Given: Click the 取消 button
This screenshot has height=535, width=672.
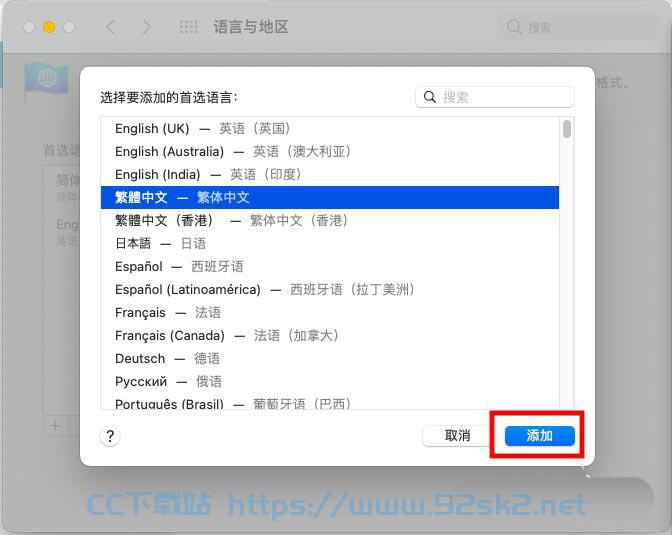Looking at the screenshot, I should [x=457, y=436].
